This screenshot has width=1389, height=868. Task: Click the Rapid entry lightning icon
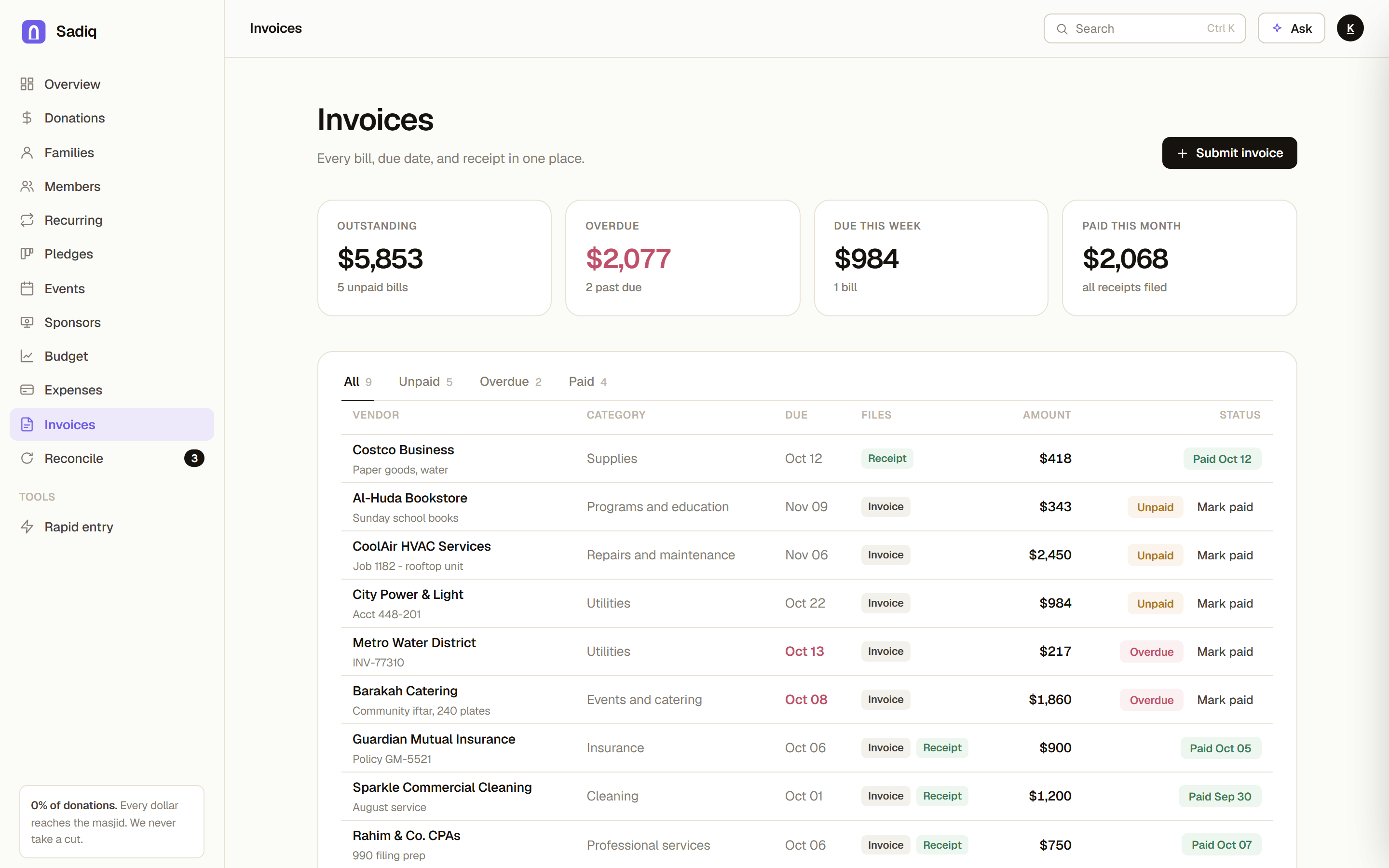tap(27, 527)
